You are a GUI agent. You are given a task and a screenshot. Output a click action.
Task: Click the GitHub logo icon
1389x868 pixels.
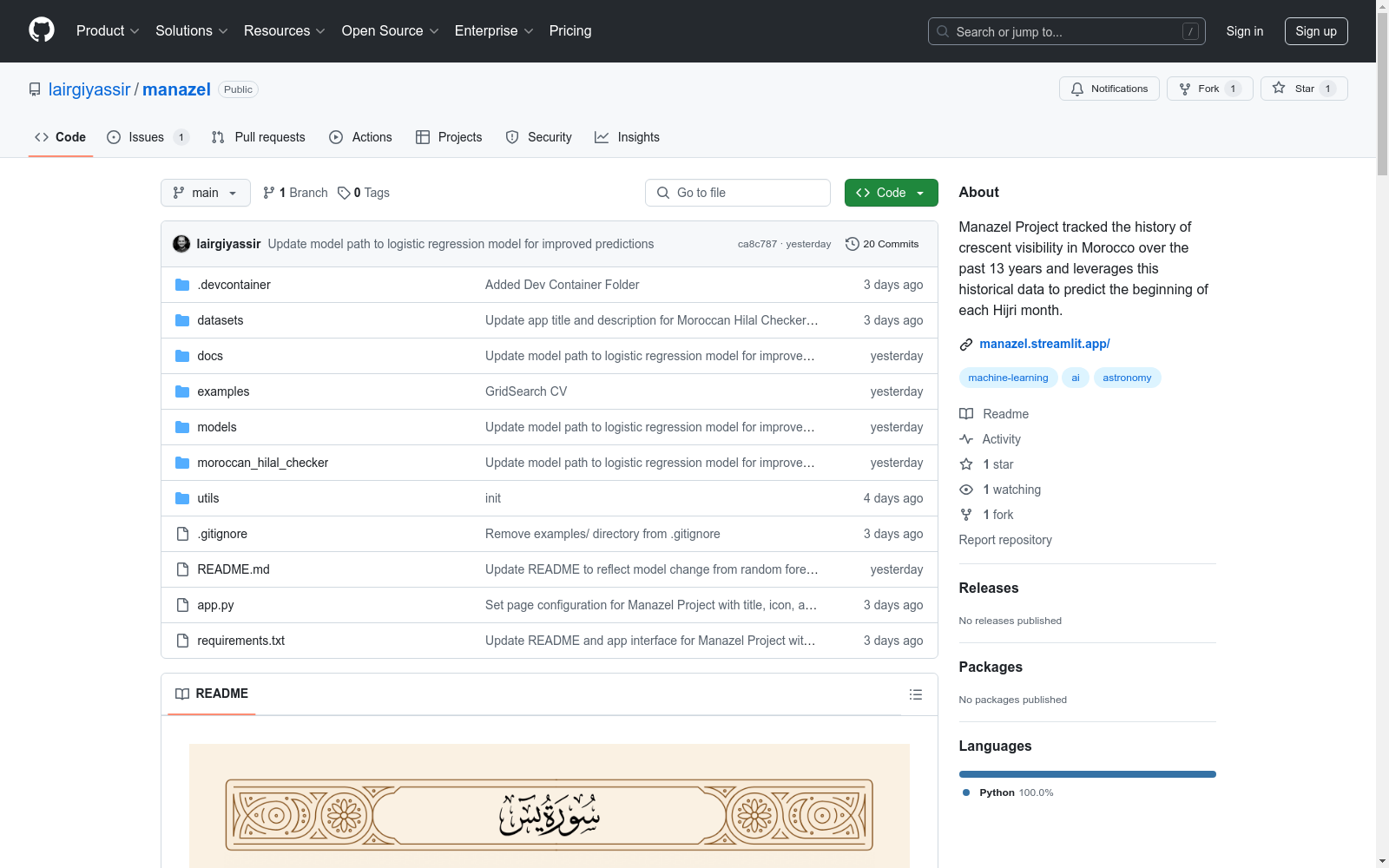click(x=42, y=30)
